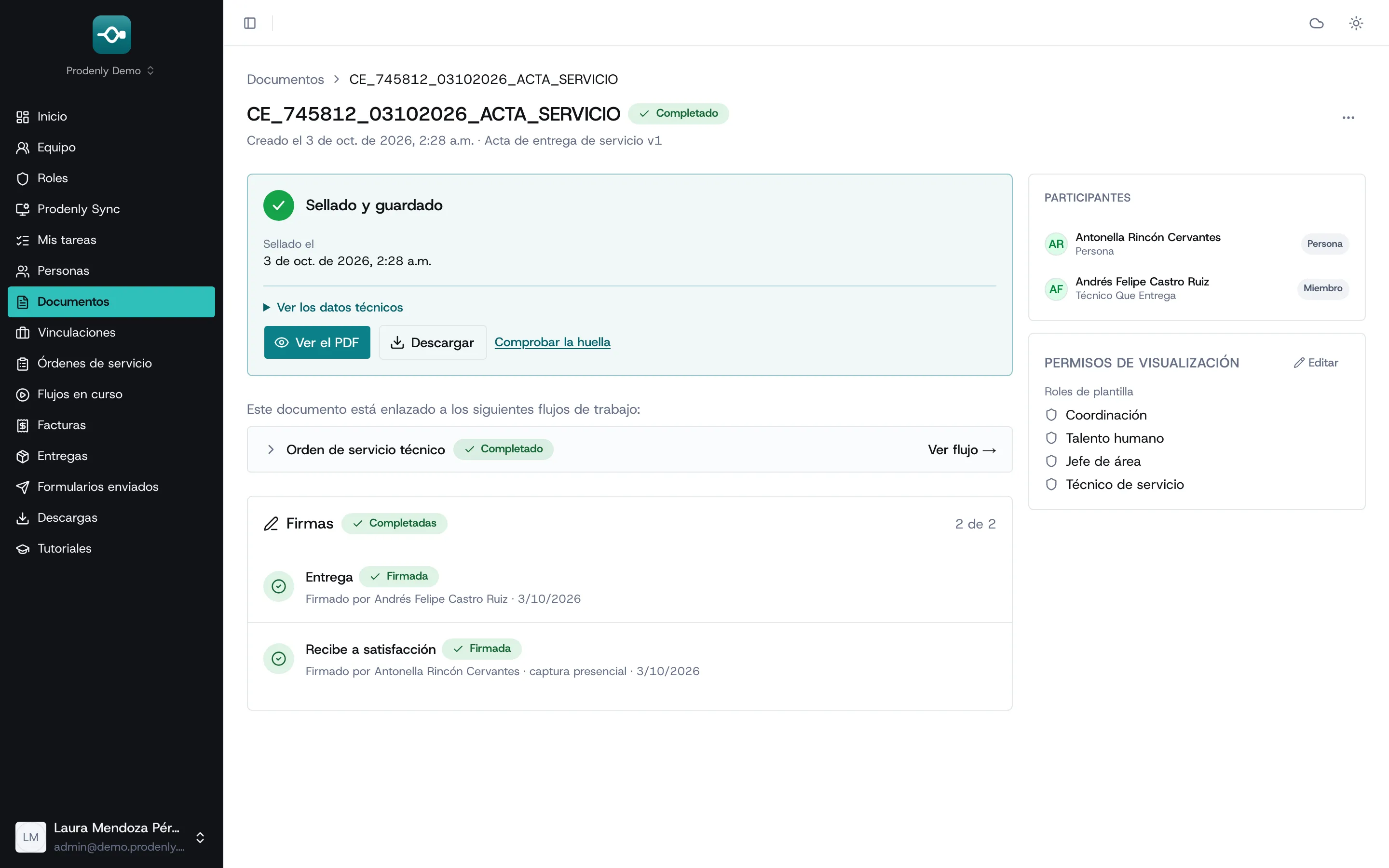The image size is (1389, 868).
Task: Open Flujos en curso
Action: (x=111, y=394)
